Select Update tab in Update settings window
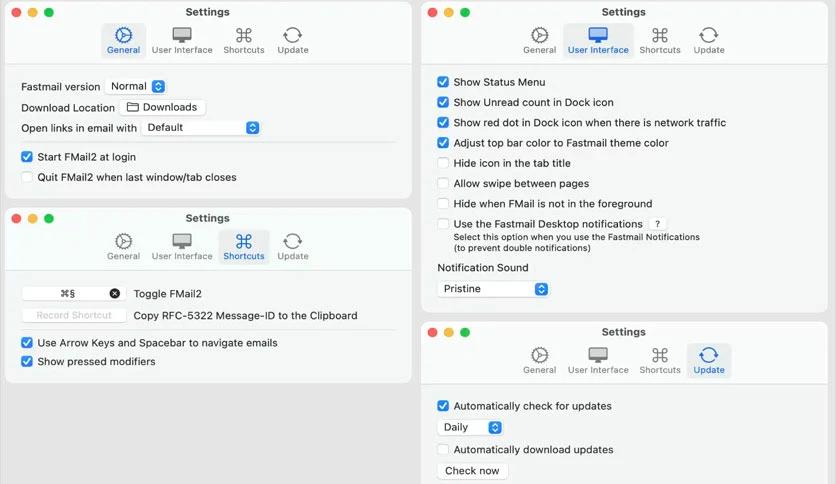836x484 pixels. (x=709, y=361)
